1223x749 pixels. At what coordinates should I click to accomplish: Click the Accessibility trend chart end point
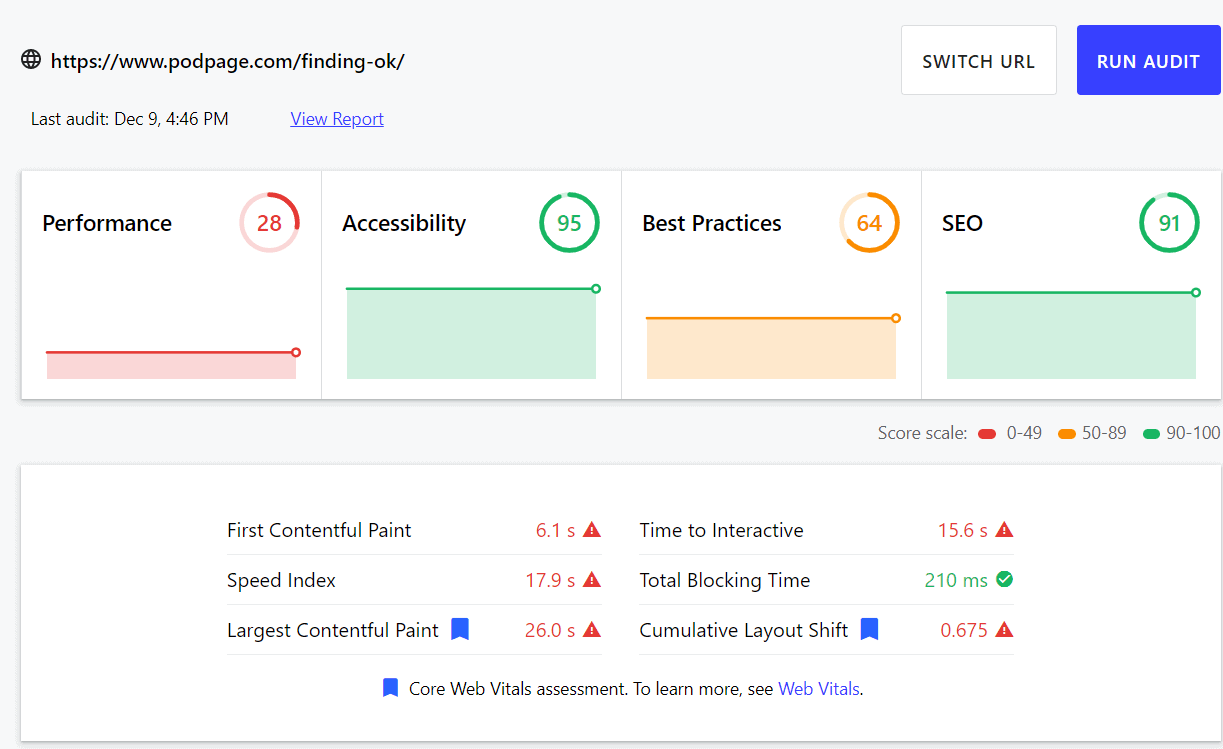tap(596, 289)
